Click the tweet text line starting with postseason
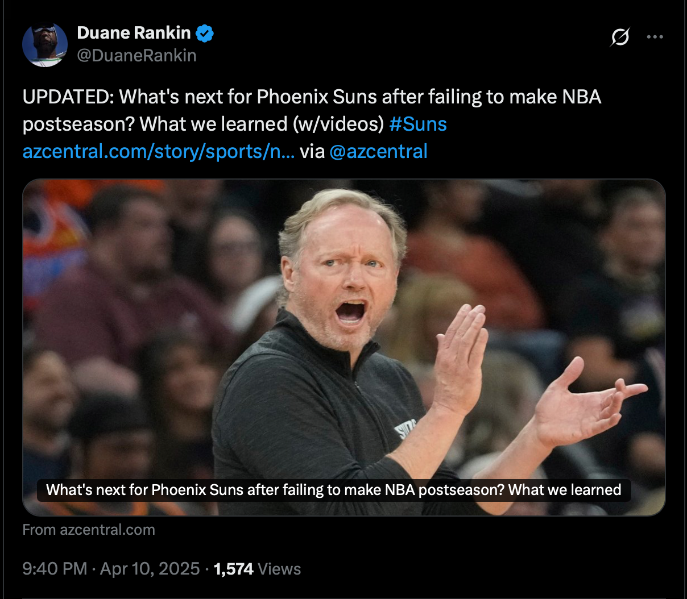Image resolution: width=687 pixels, height=599 pixels. [x=234, y=124]
